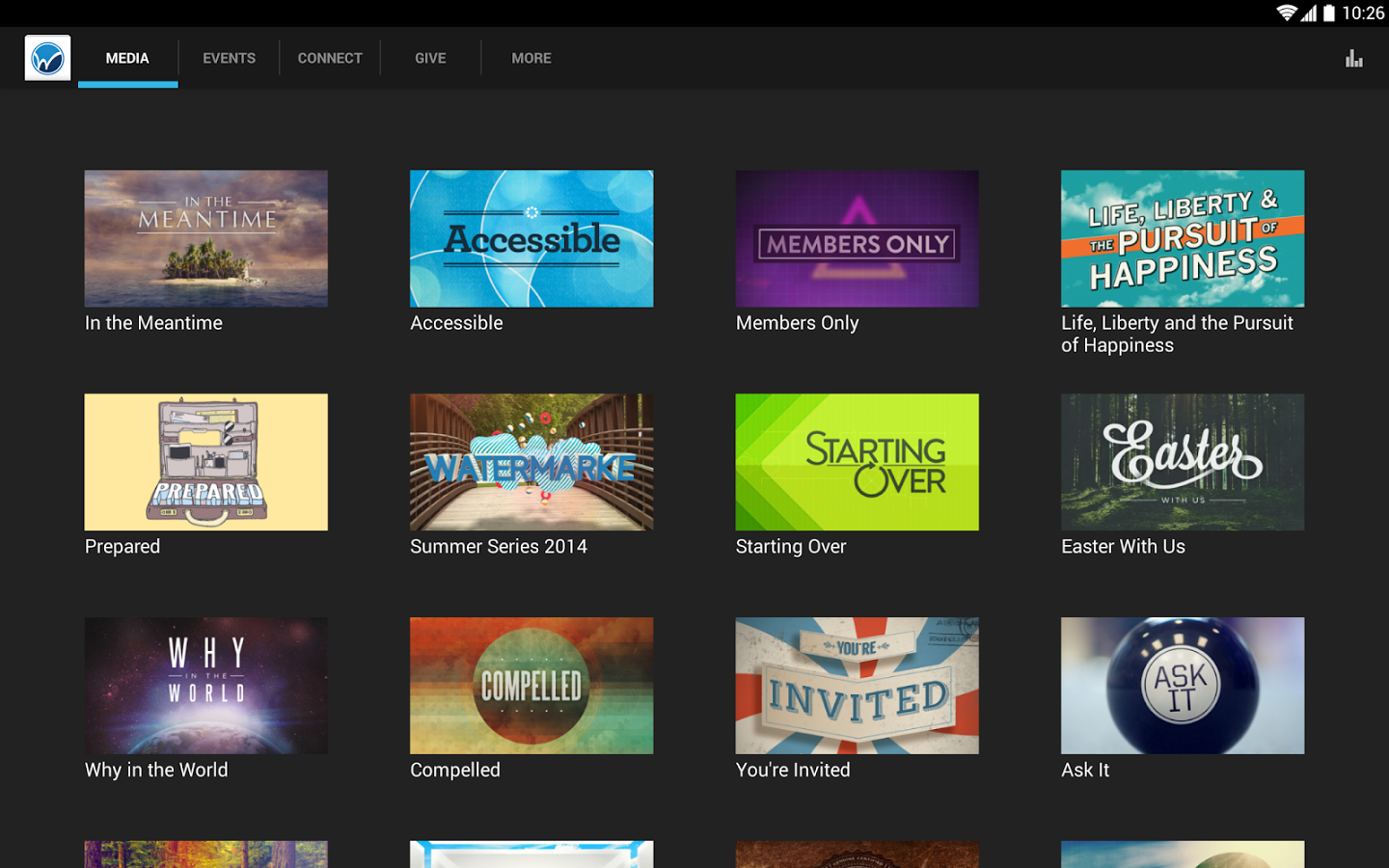Image resolution: width=1389 pixels, height=868 pixels.
Task: Switch to the Media tab
Action: tap(127, 58)
